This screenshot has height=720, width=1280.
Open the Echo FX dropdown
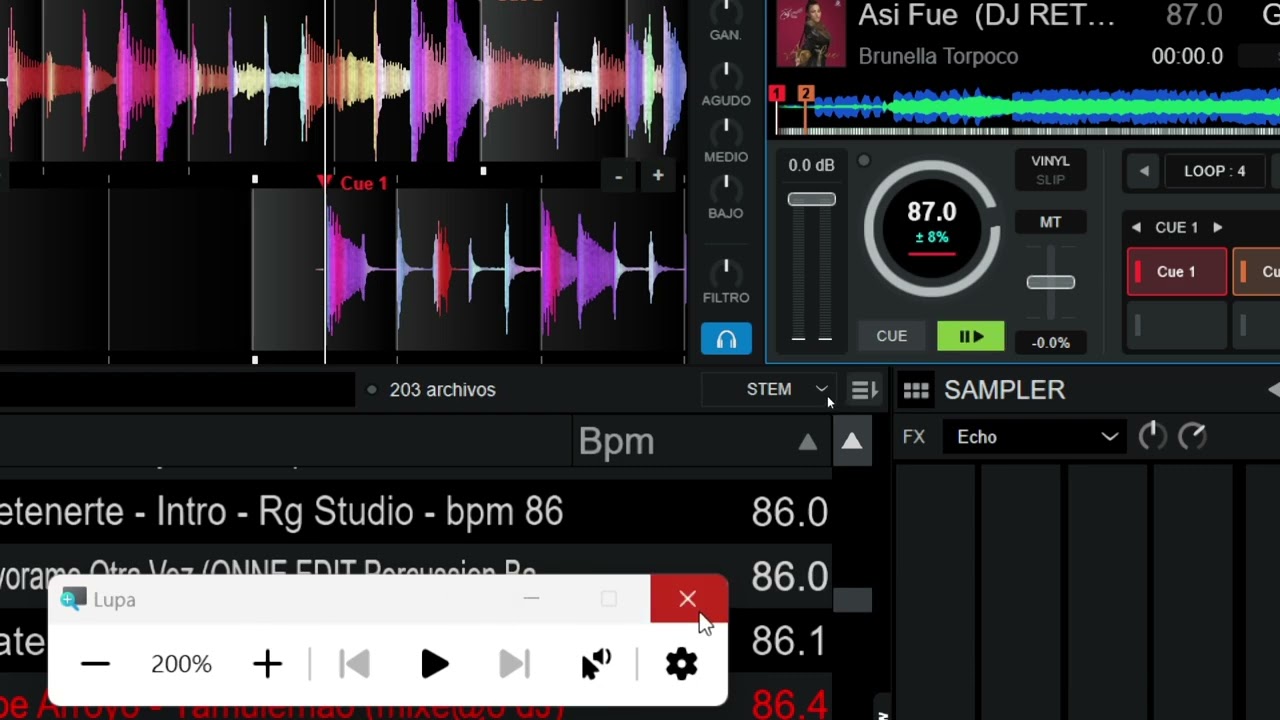[x=1037, y=437]
